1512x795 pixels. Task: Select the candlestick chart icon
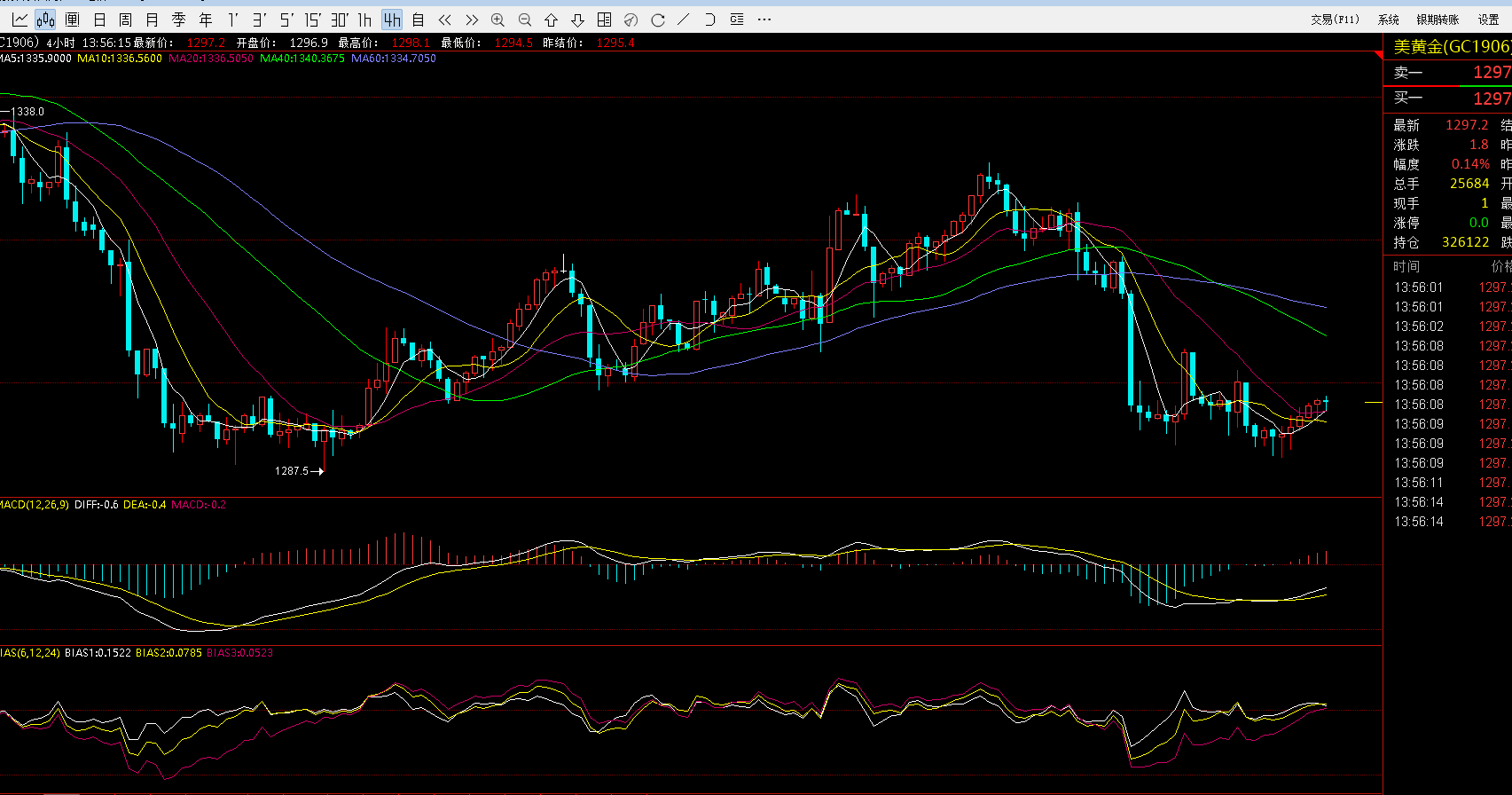(45, 20)
